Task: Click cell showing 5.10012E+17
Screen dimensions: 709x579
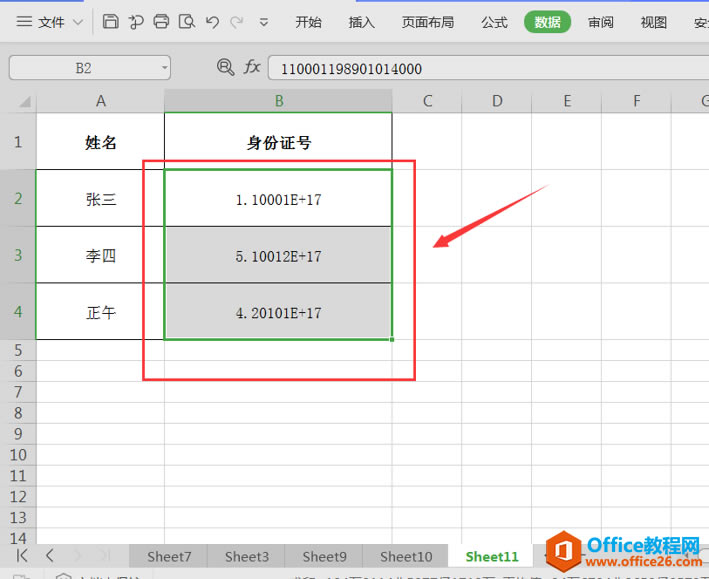Action: (x=279, y=256)
